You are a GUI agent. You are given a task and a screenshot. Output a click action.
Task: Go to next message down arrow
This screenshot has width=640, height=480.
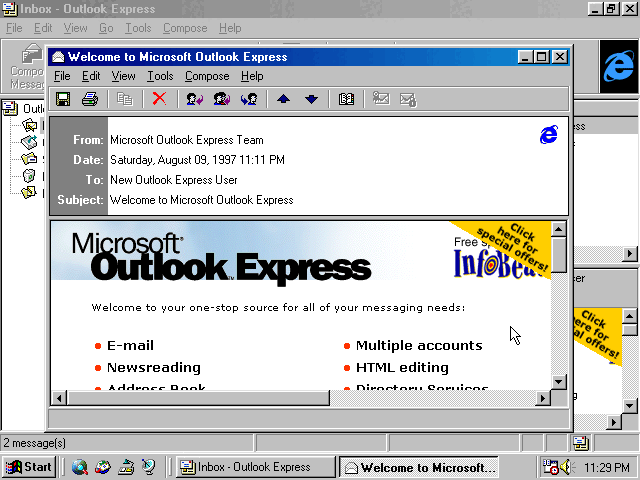point(311,99)
